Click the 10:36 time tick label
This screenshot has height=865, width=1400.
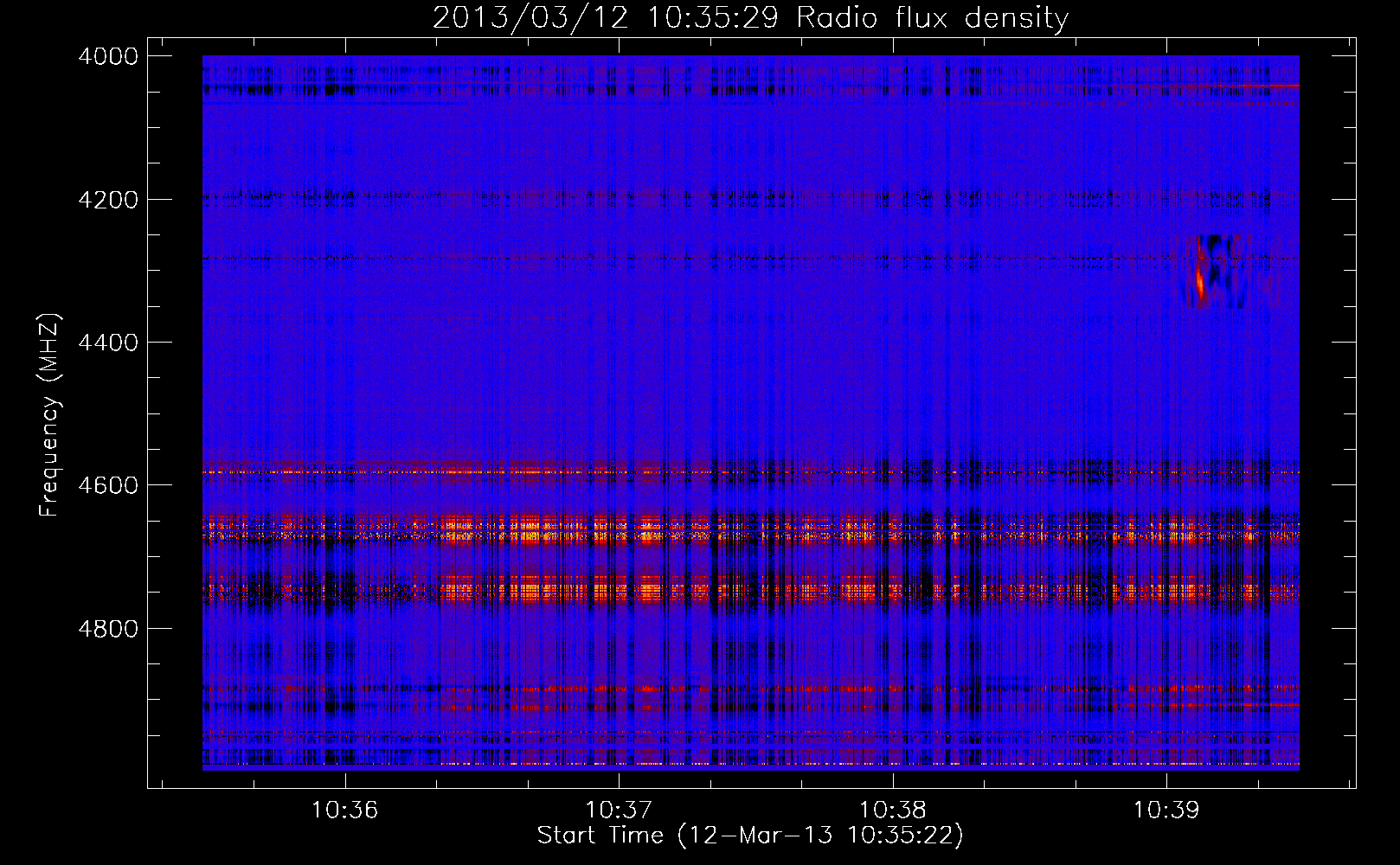(345, 811)
